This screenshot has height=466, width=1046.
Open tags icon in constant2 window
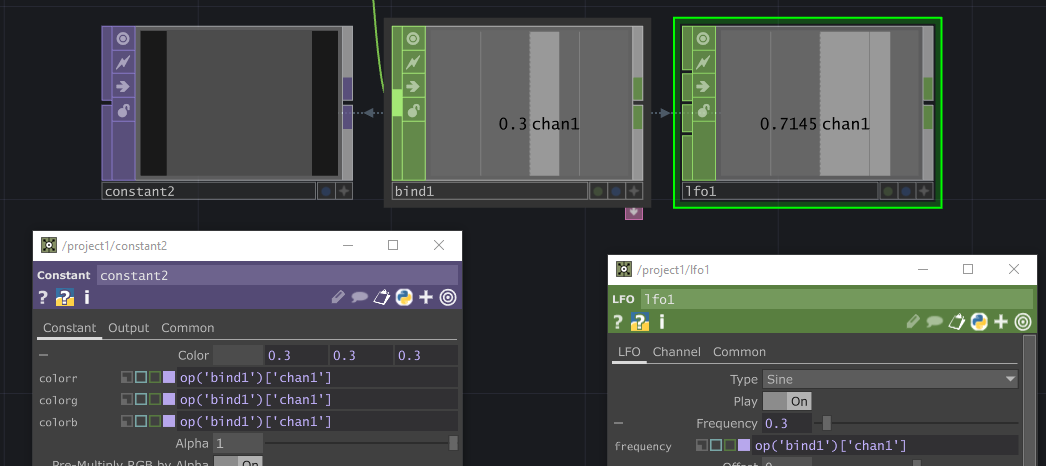tap(382, 297)
